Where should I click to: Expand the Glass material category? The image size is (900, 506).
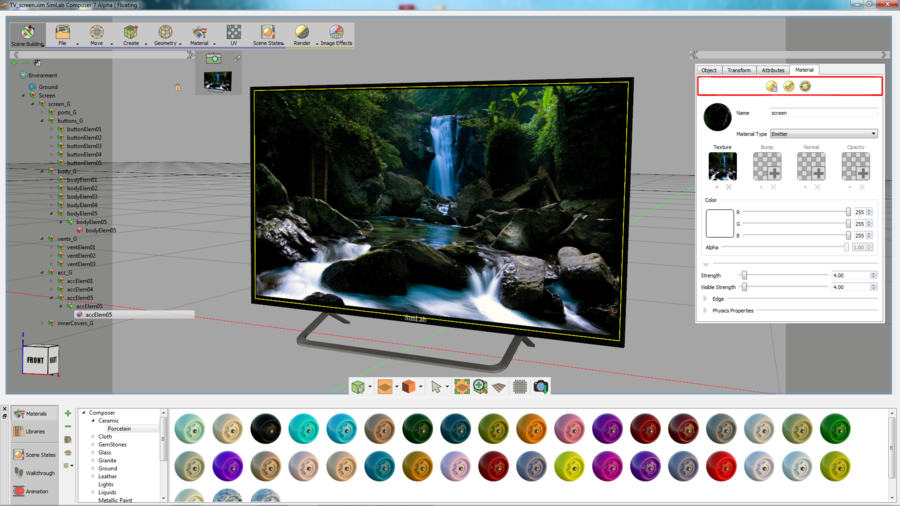click(94, 453)
